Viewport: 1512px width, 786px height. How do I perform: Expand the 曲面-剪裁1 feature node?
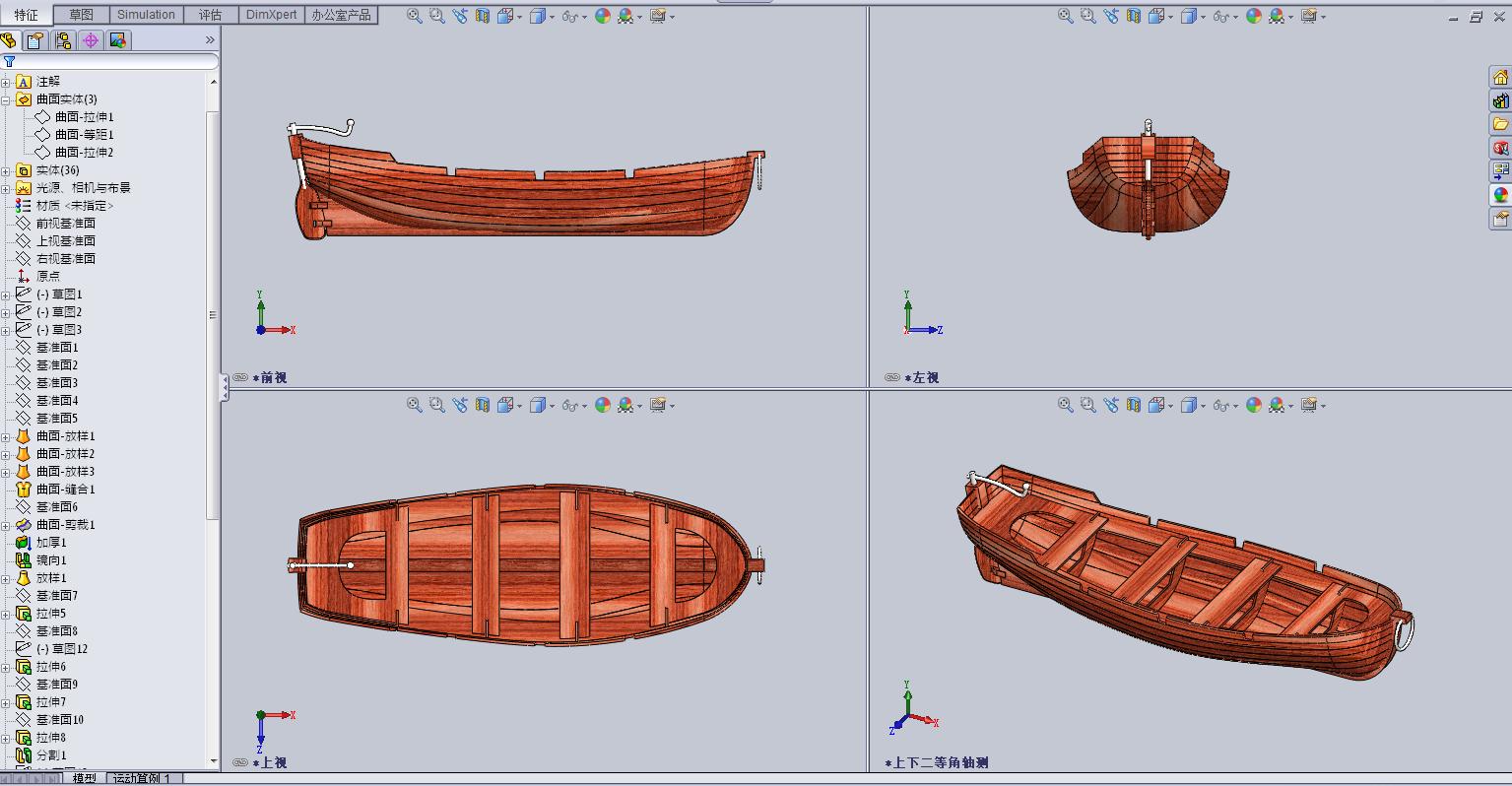point(6,525)
